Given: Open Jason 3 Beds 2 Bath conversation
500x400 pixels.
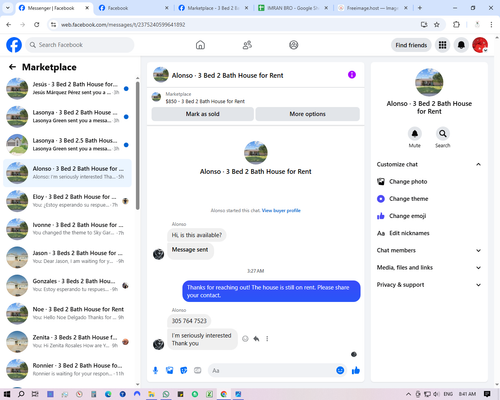Looking at the screenshot, I should pos(67,257).
